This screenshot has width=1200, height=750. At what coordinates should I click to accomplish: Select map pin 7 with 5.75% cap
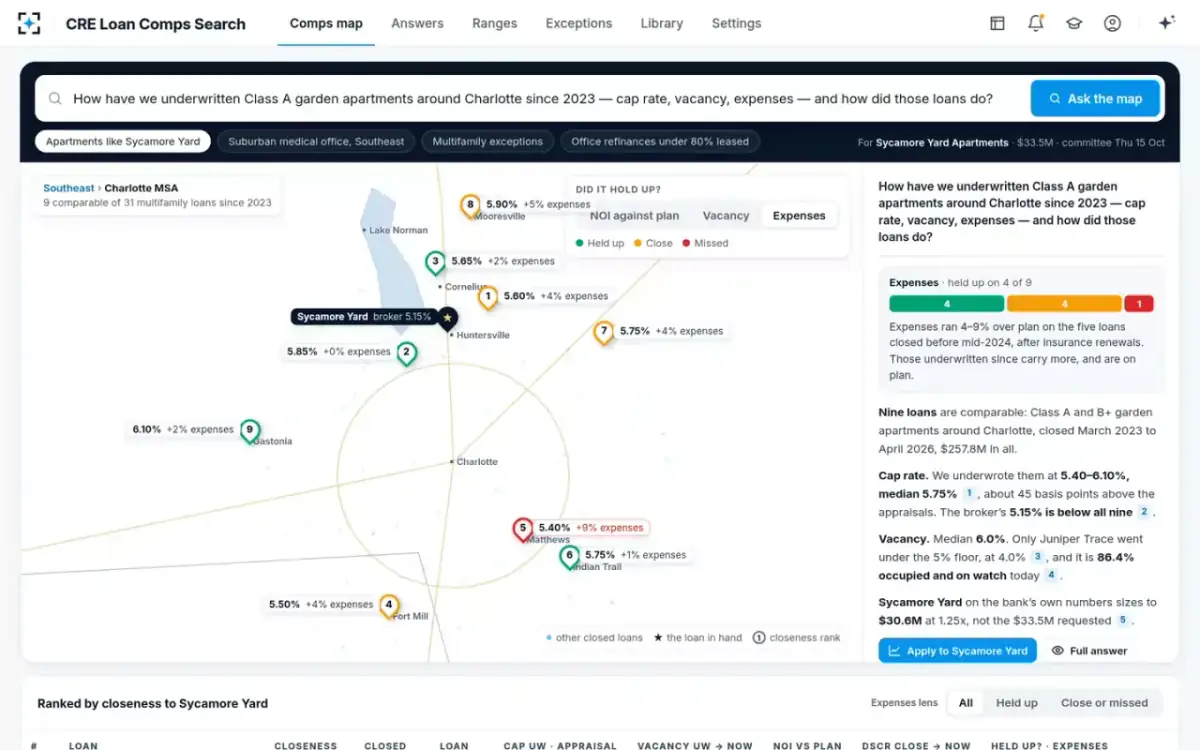coord(603,333)
